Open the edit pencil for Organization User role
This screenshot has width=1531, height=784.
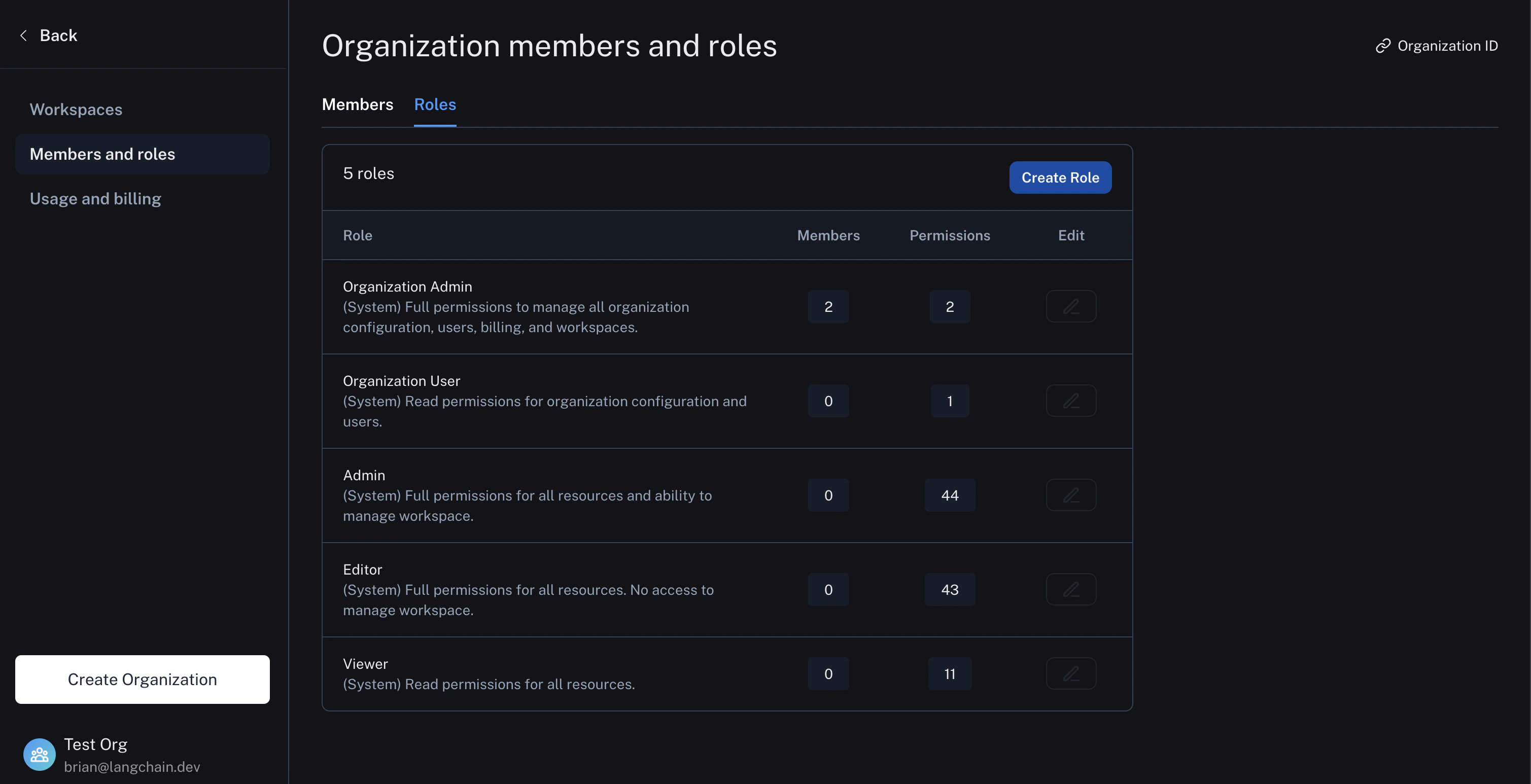(1070, 401)
